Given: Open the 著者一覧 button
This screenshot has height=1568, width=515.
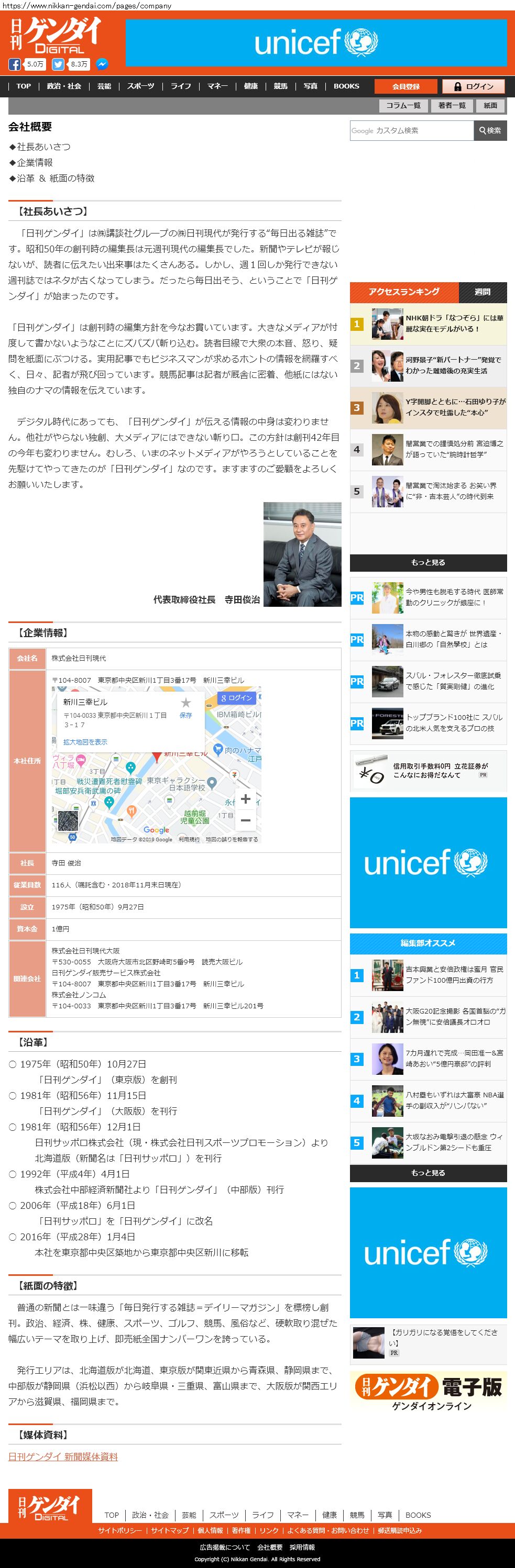Looking at the screenshot, I should tap(452, 105).
